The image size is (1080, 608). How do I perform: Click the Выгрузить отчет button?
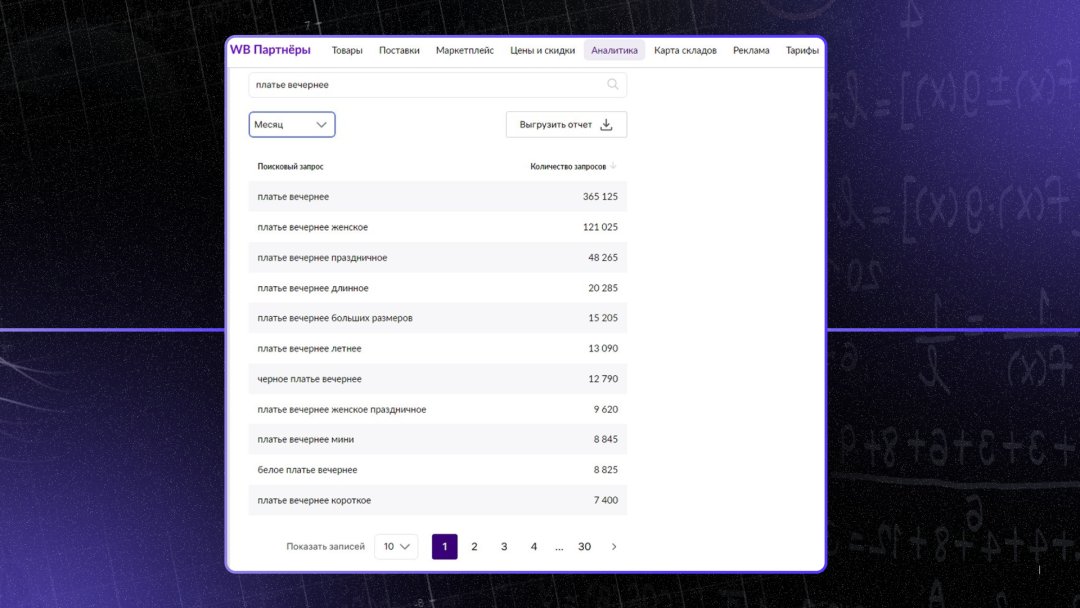(x=566, y=125)
